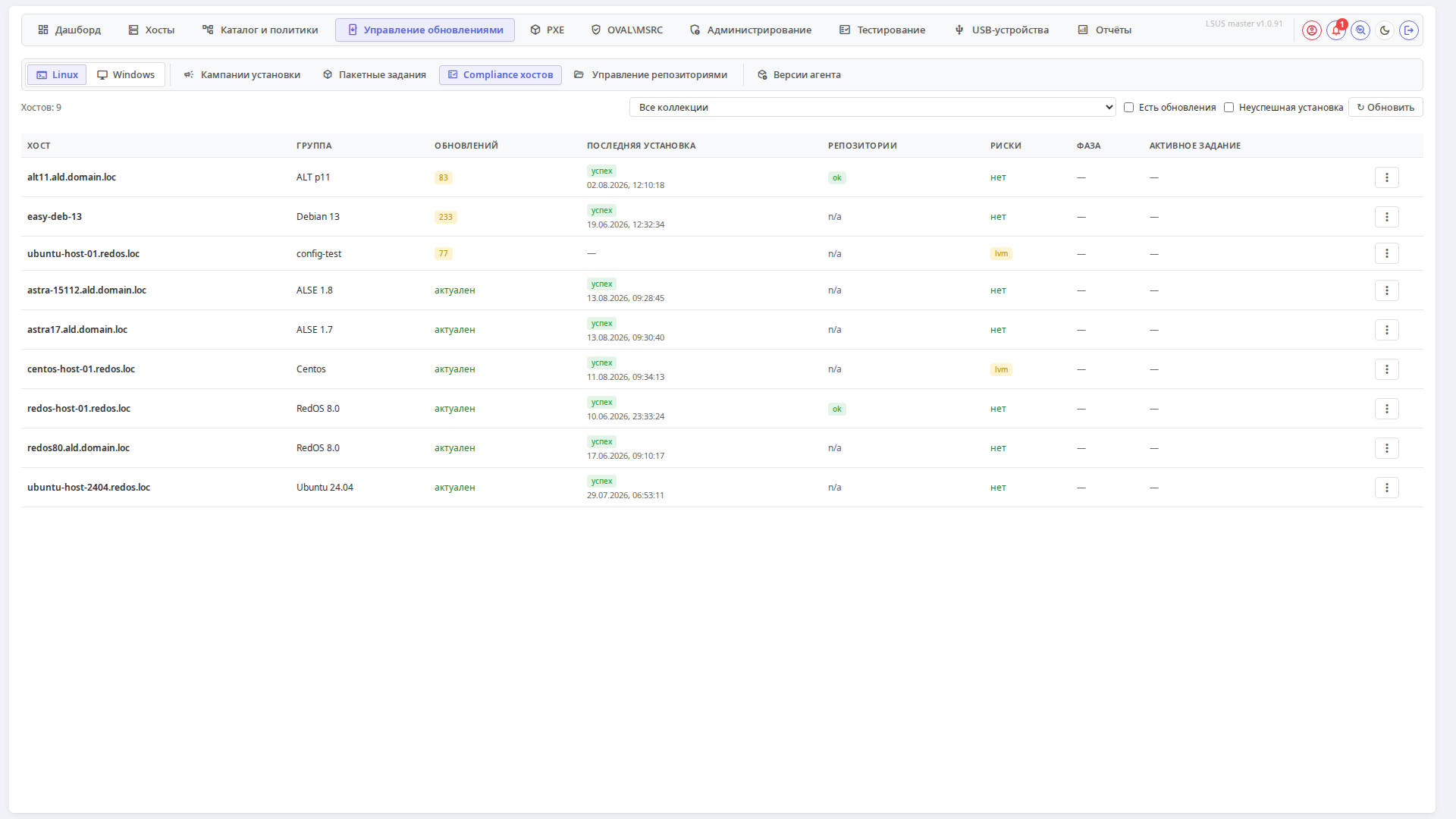Click the search magnifier icon in header
The height and width of the screenshot is (819, 1456).
tap(1360, 30)
